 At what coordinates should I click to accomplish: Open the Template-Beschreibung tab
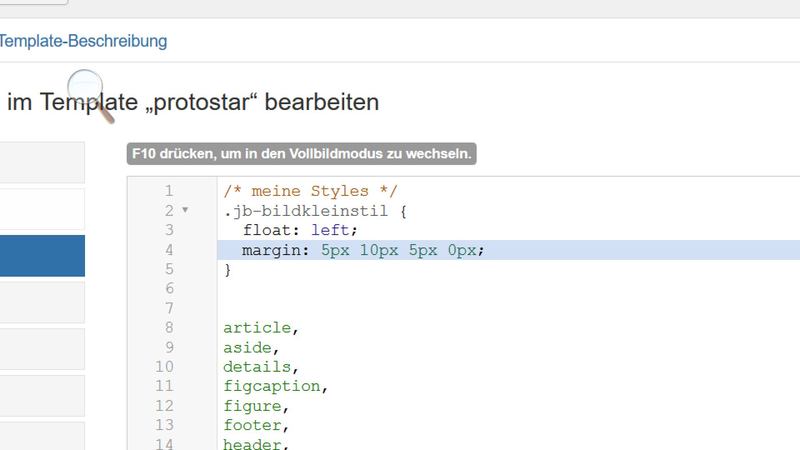coord(83,41)
